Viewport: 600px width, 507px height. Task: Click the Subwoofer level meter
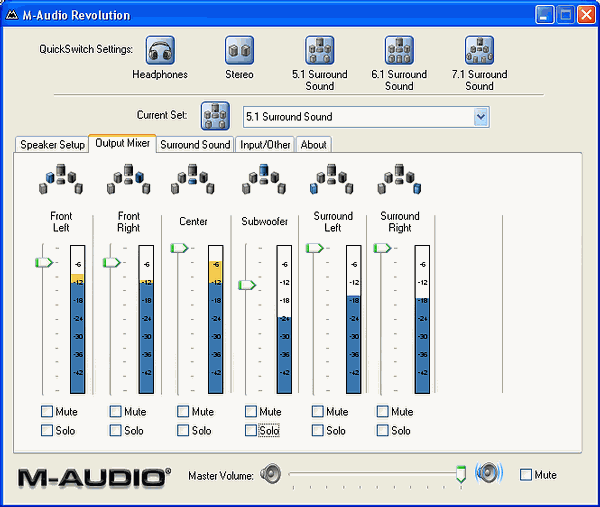(x=284, y=319)
